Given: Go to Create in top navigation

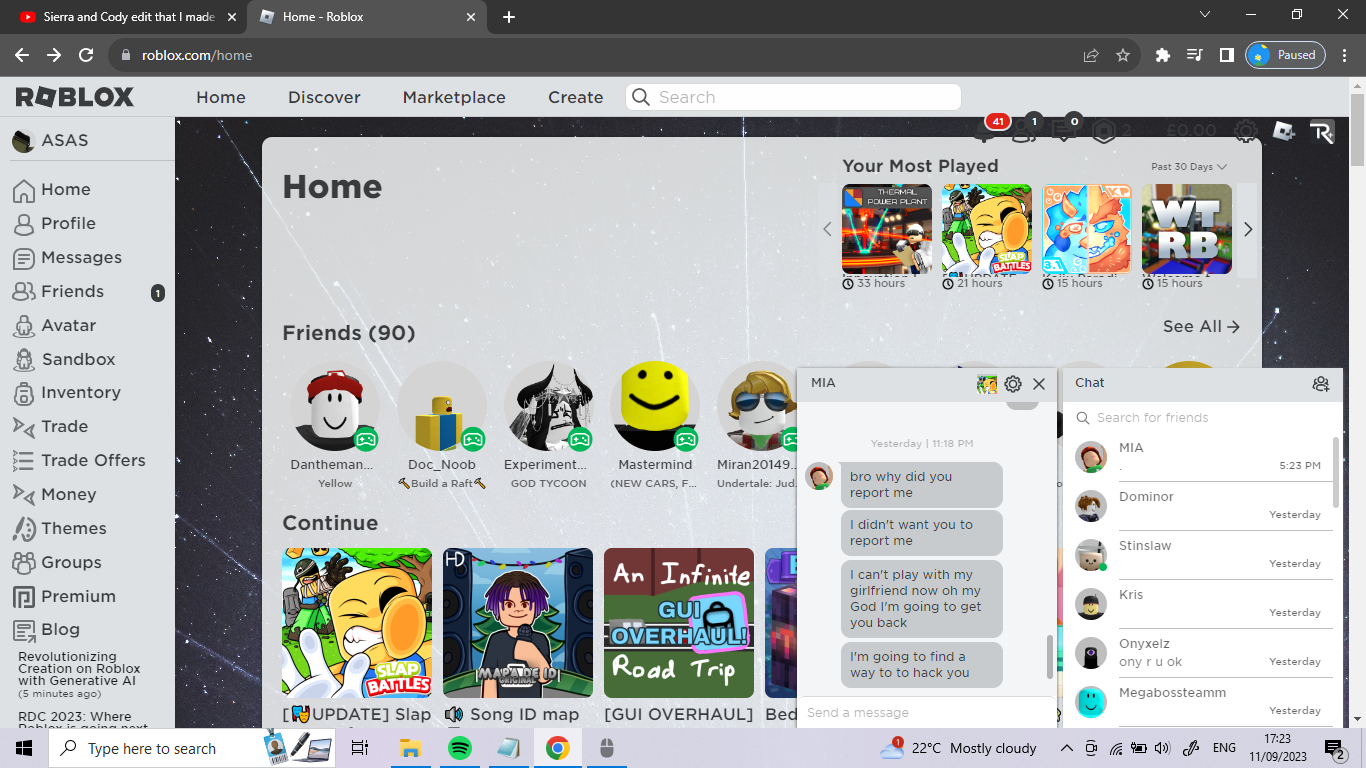Looking at the screenshot, I should 575,97.
